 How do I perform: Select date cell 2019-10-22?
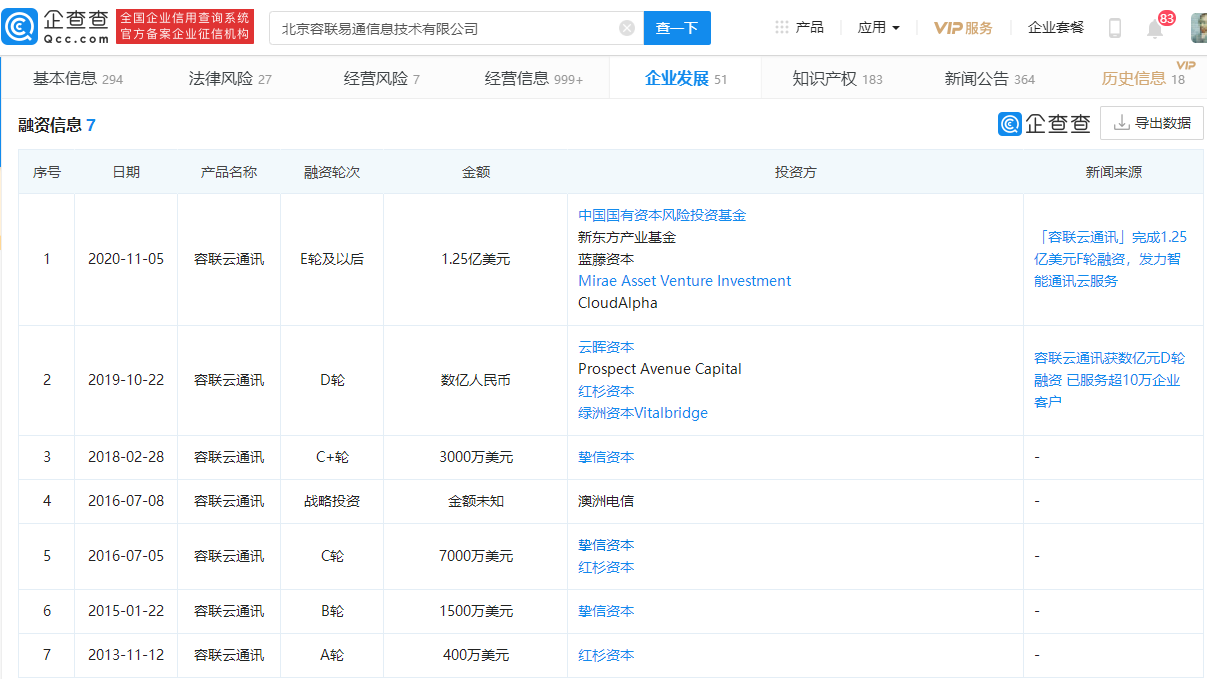pos(126,380)
